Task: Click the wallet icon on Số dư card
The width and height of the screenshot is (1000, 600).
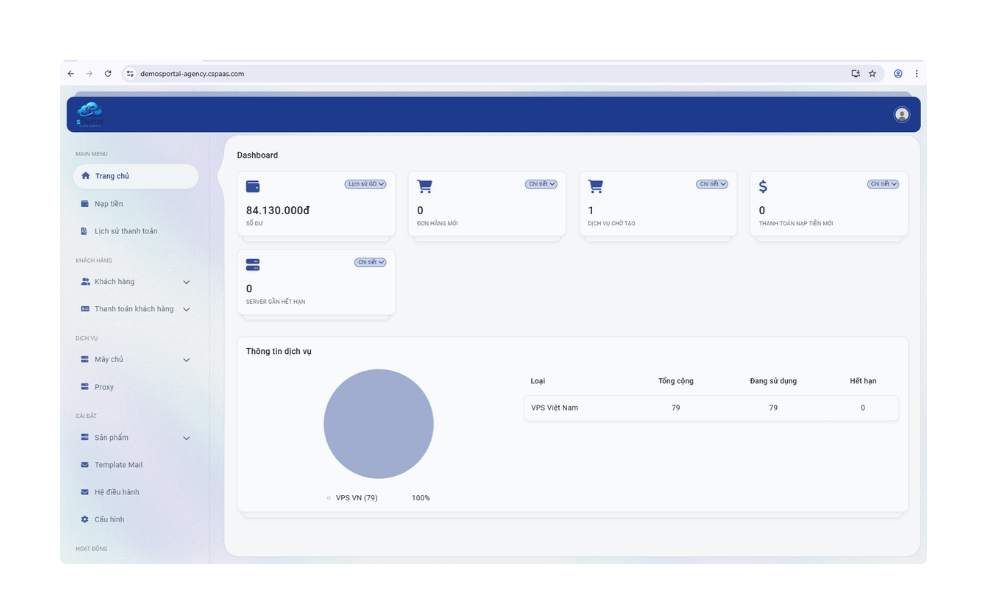Action: (x=253, y=186)
